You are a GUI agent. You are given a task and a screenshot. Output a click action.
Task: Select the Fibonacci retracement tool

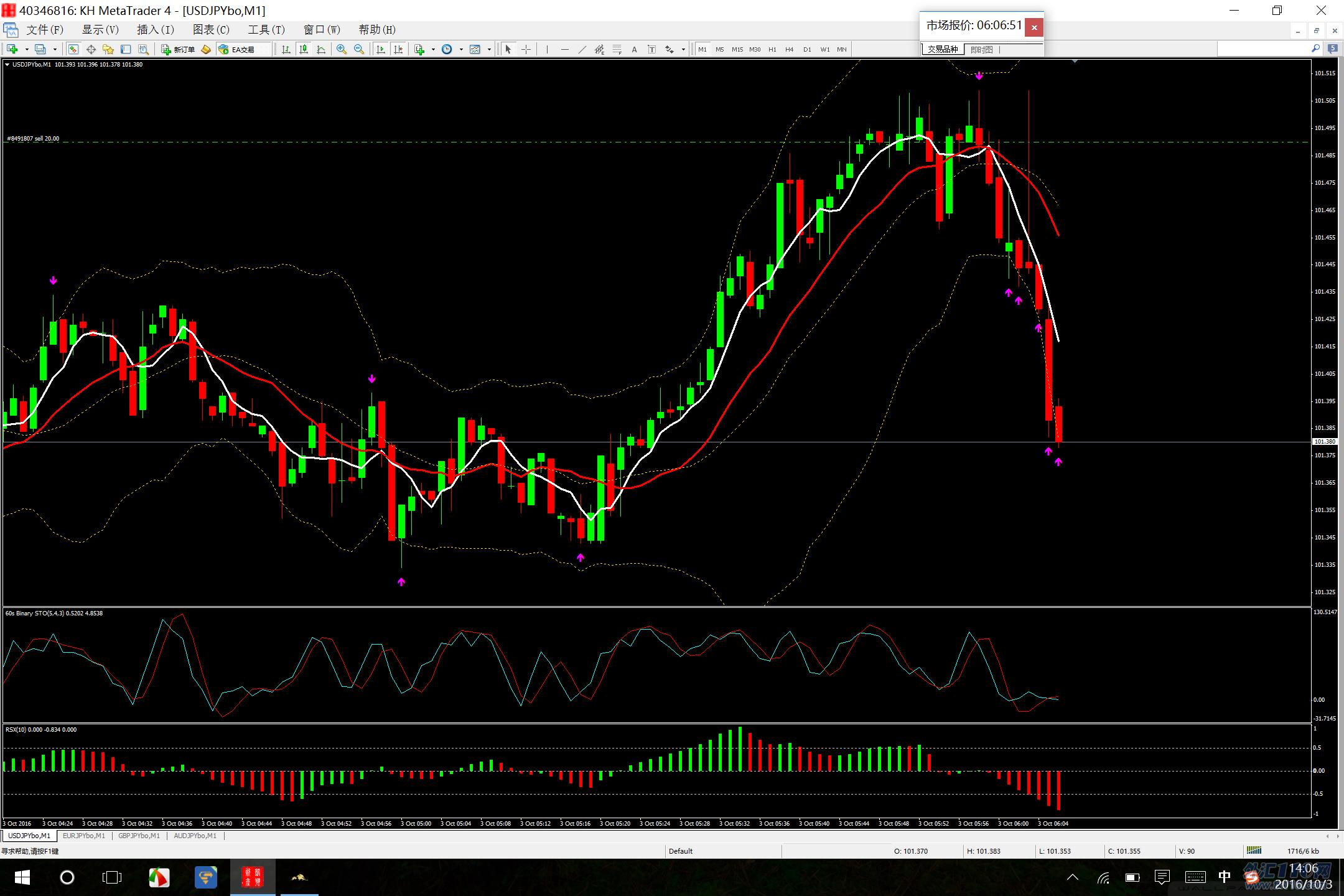pyautogui.click(x=617, y=49)
